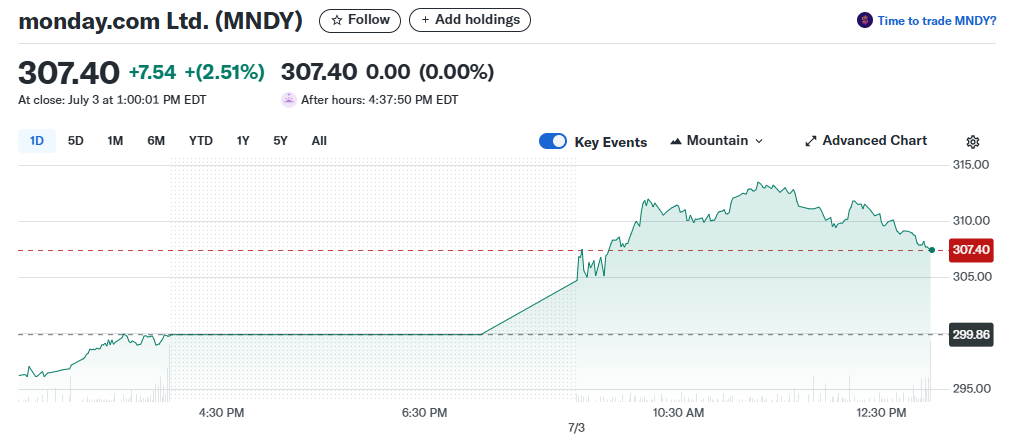1018x447 pixels.
Task: Click the 299.86 previous close tag
Action: (971, 335)
